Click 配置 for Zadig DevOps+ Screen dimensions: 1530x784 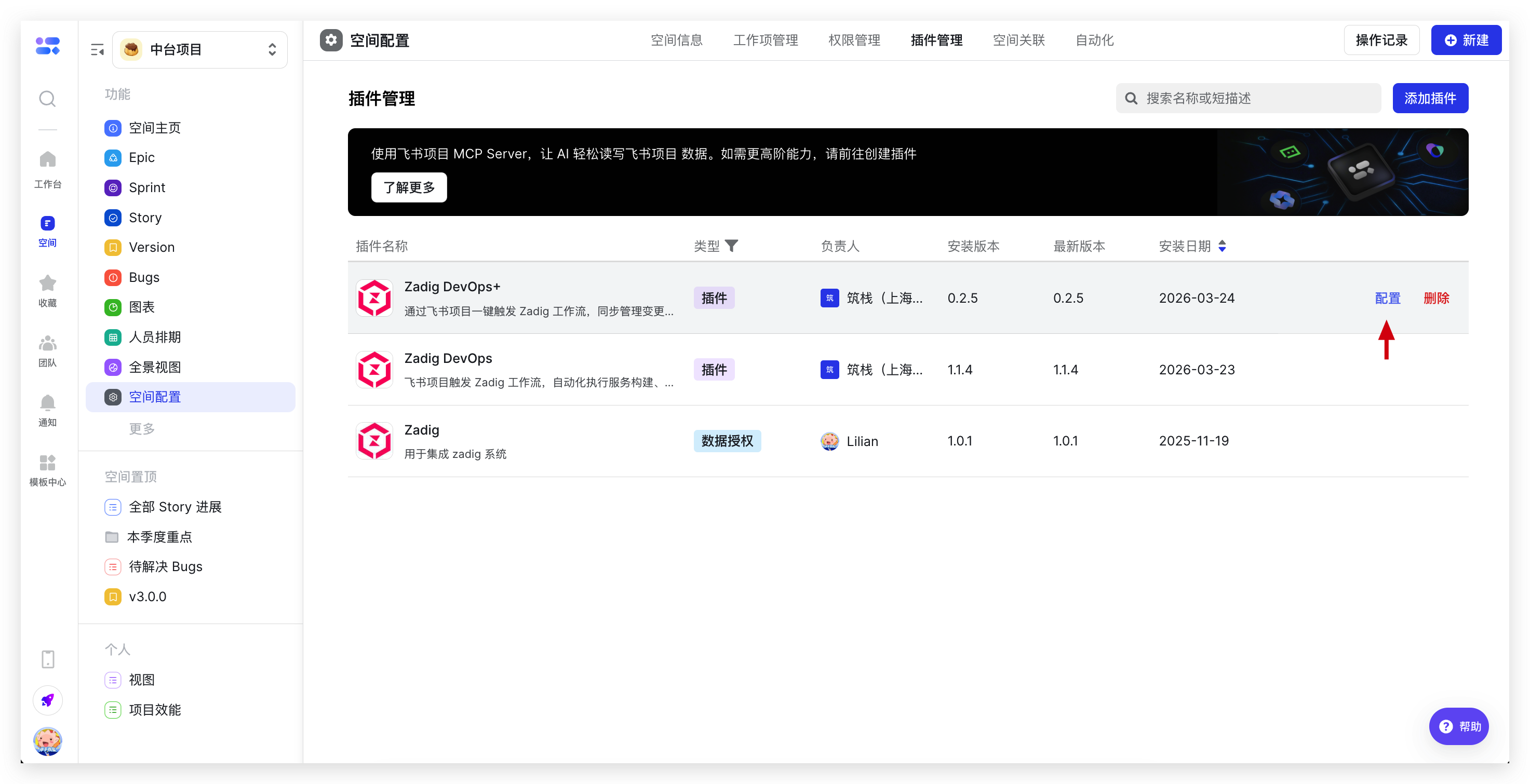coord(1387,298)
